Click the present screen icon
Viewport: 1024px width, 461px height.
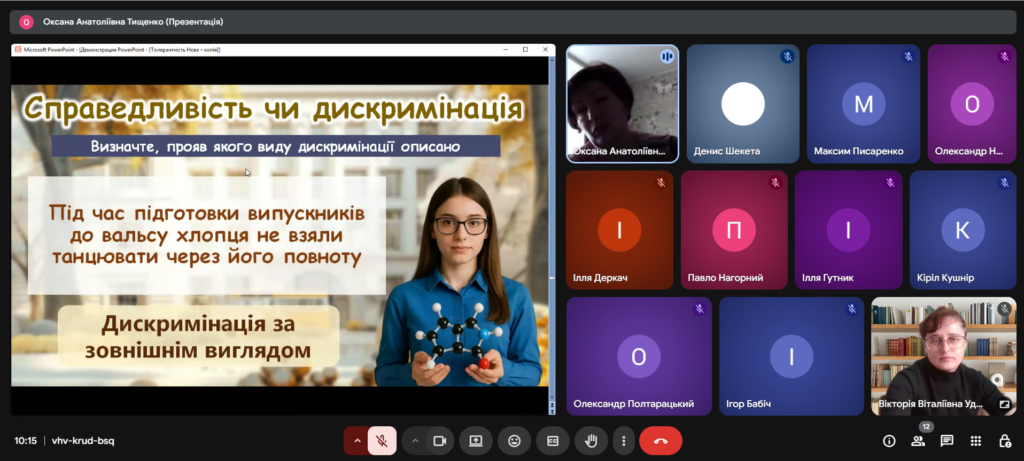point(476,440)
